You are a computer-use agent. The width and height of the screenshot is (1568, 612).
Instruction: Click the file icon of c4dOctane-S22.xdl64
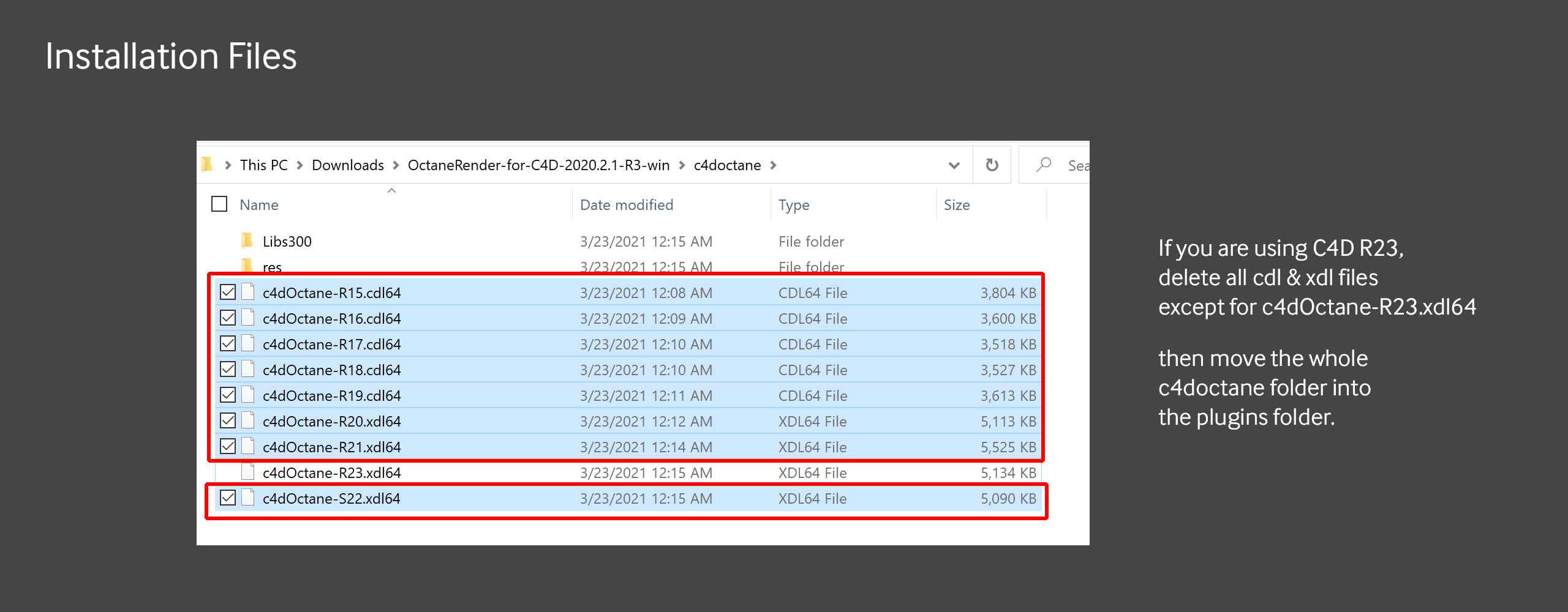[x=248, y=498]
